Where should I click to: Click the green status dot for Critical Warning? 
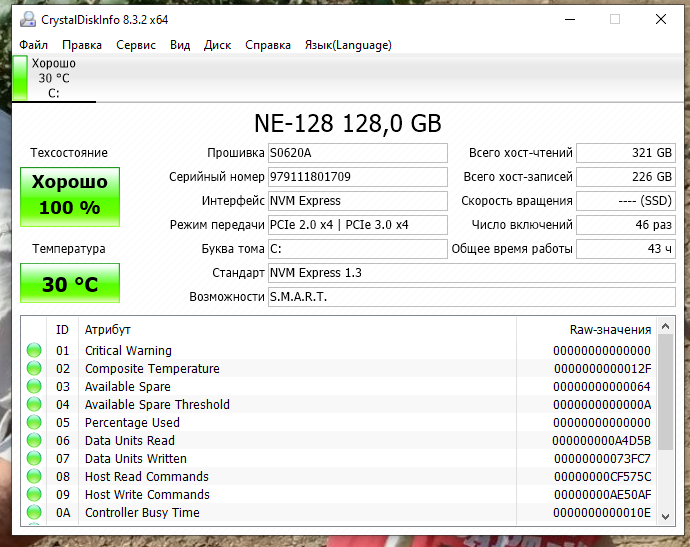pyautogui.click(x=34, y=351)
